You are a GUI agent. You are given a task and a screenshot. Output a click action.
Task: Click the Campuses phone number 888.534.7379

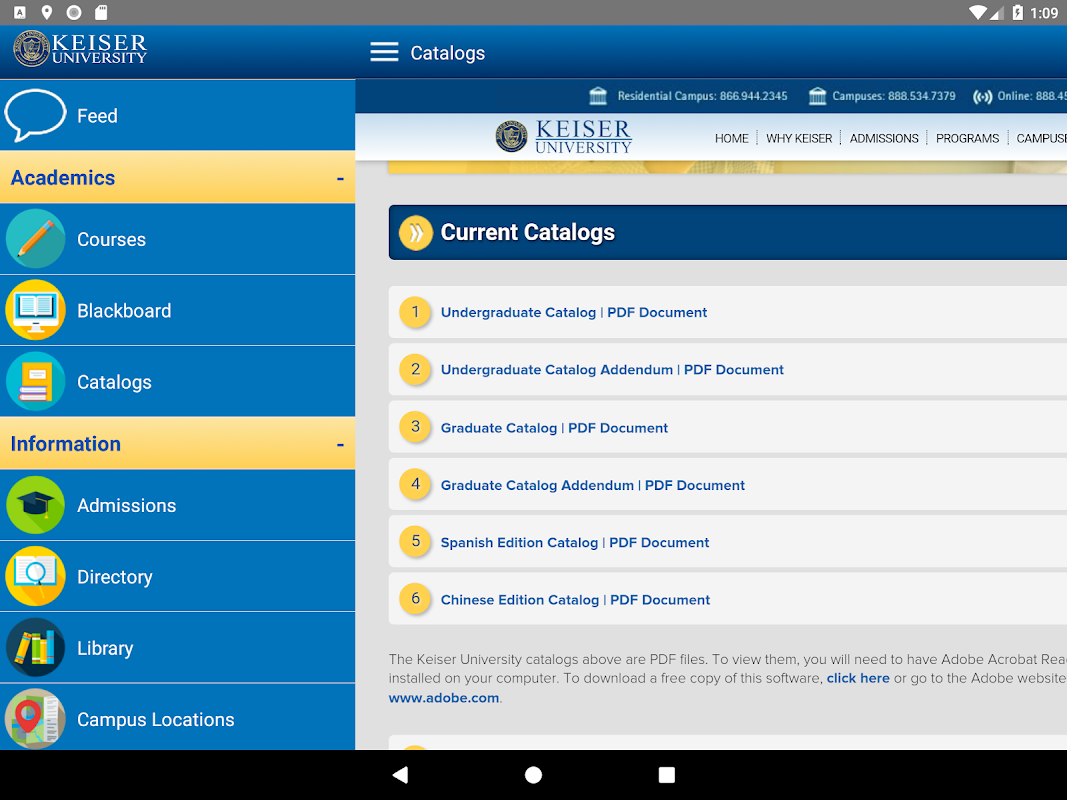click(921, 96)
